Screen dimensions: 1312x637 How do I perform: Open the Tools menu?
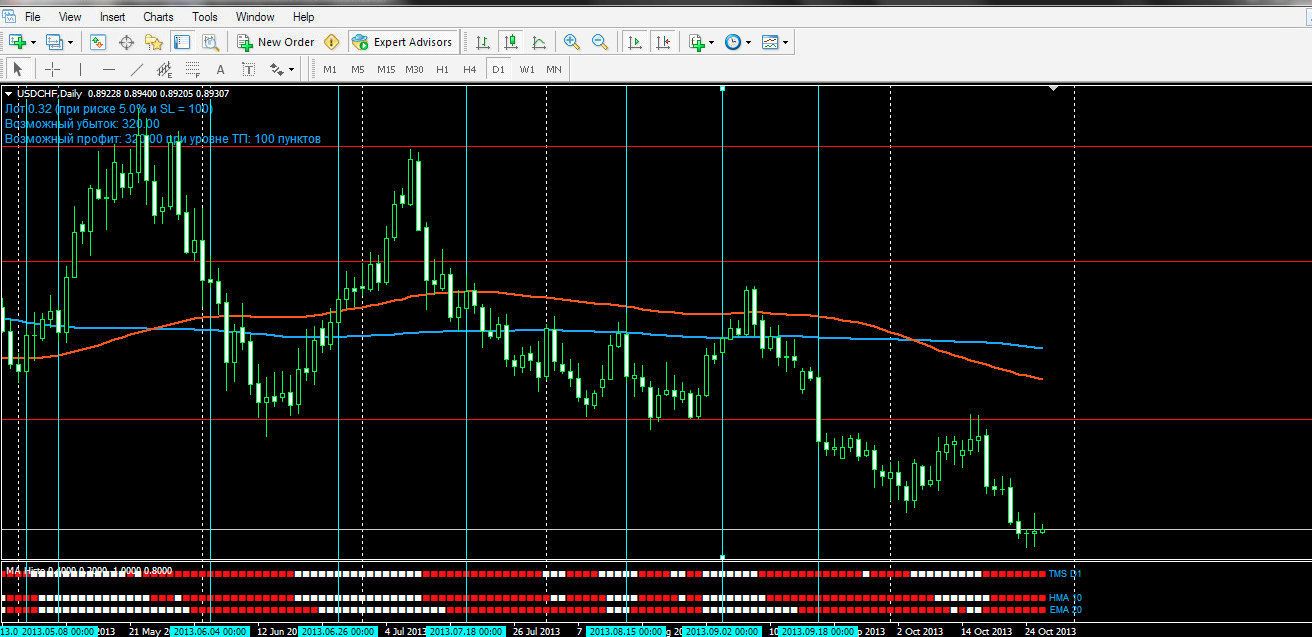click(x=205, y=17)
